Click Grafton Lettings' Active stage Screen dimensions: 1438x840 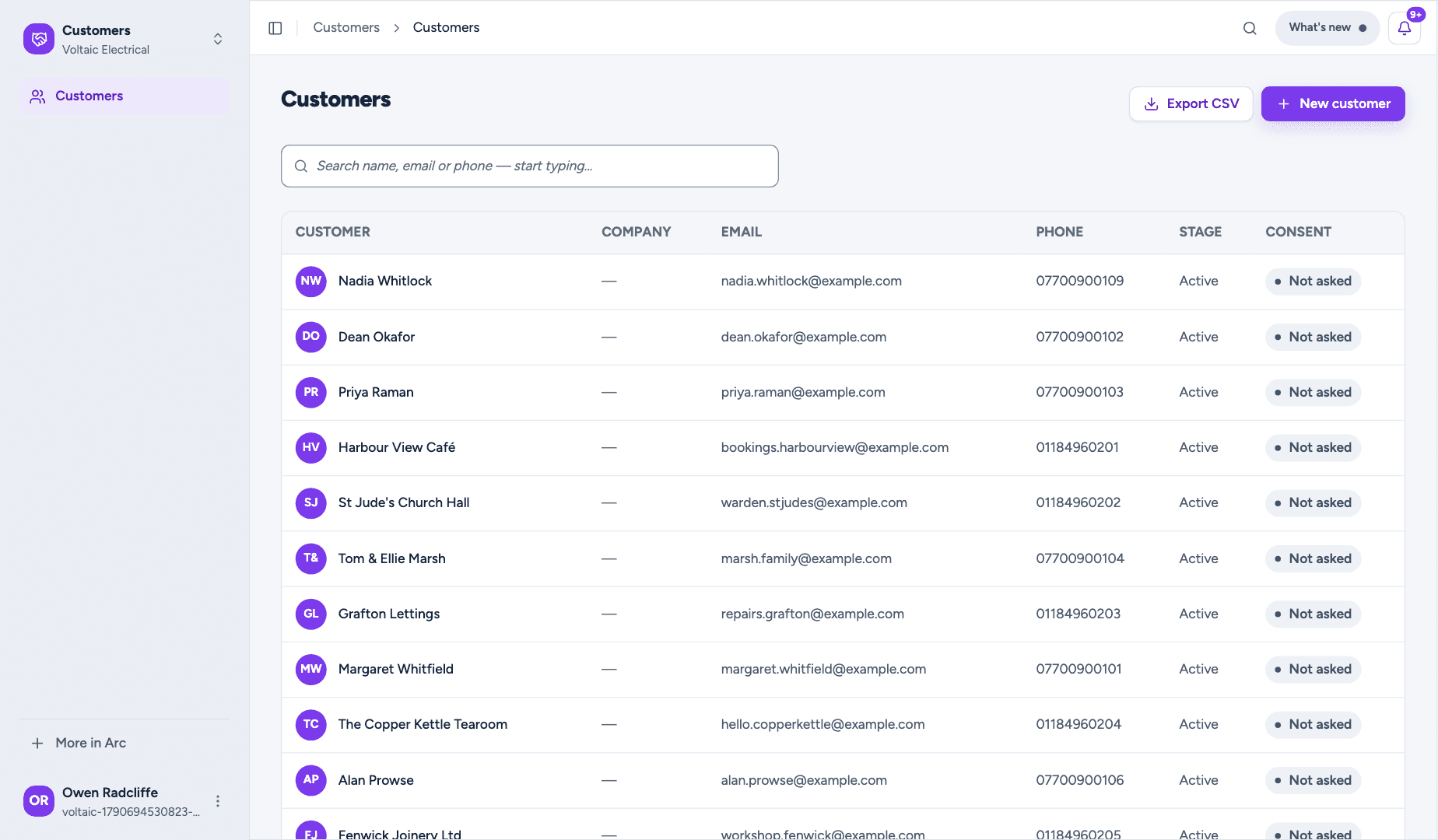(x=1199, y=614)
